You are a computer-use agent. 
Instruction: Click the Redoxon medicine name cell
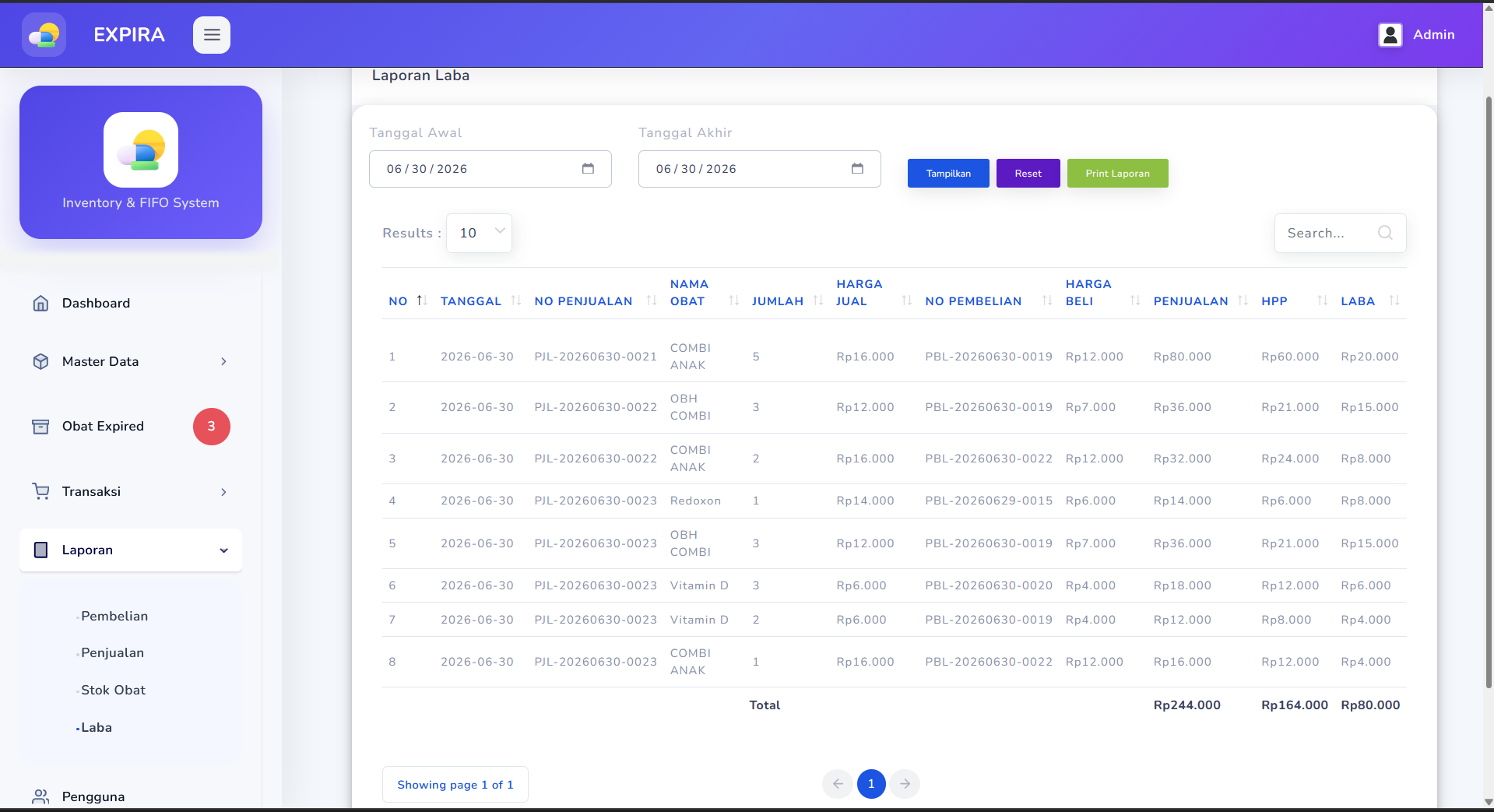click(x=695, y=501)
